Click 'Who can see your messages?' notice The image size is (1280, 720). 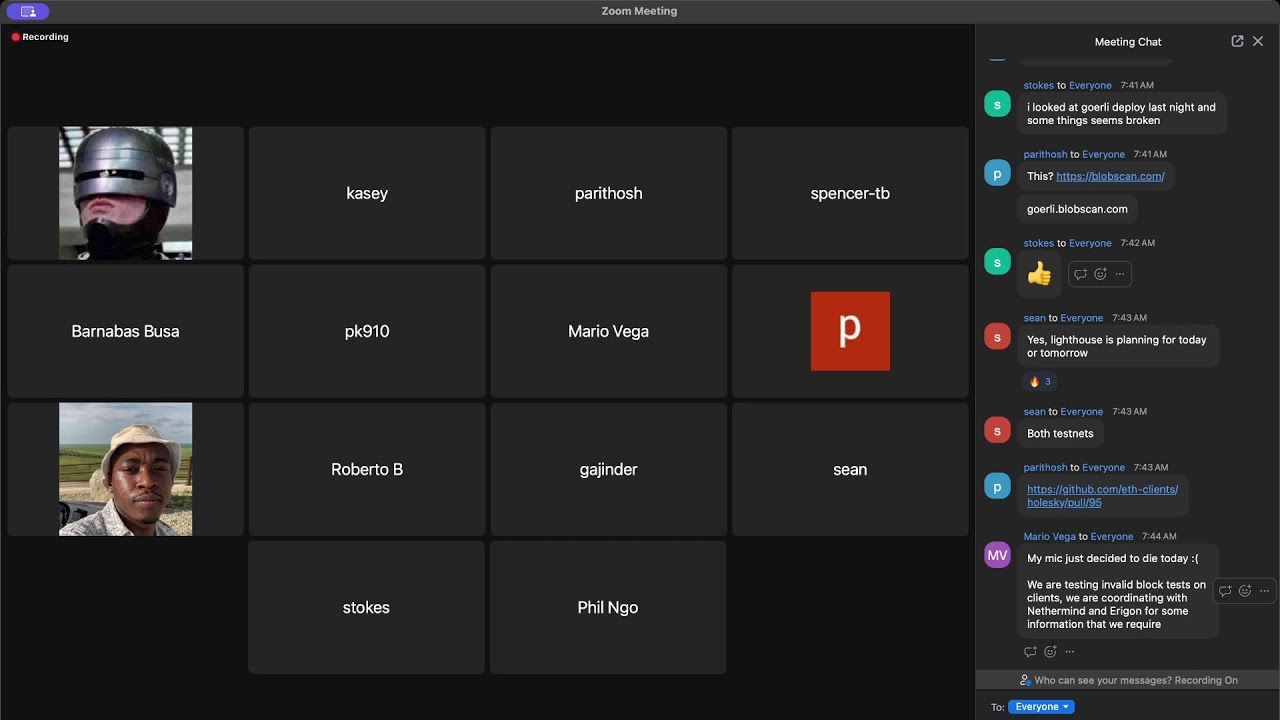tap(1128, 680)
